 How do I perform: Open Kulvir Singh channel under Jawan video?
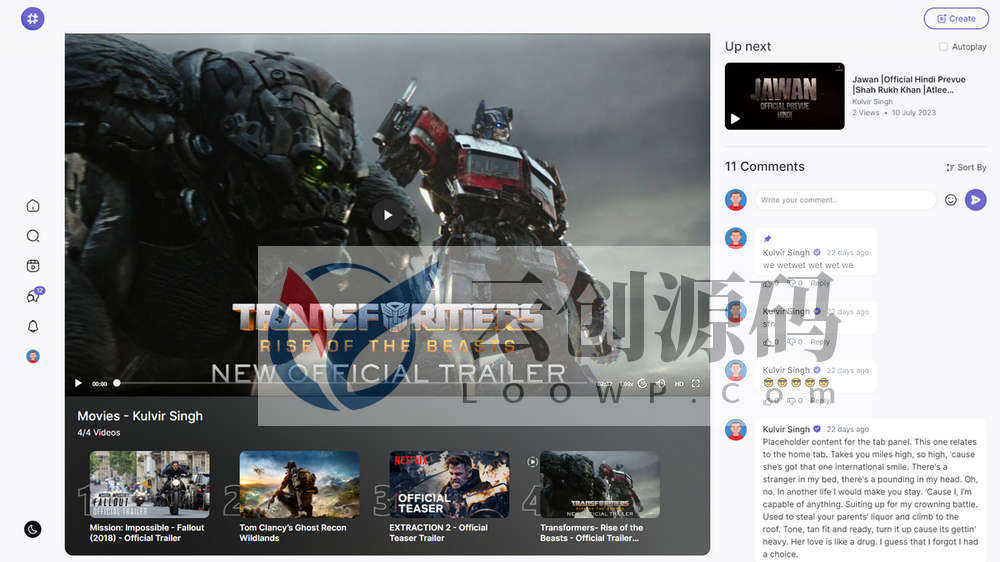872,101
